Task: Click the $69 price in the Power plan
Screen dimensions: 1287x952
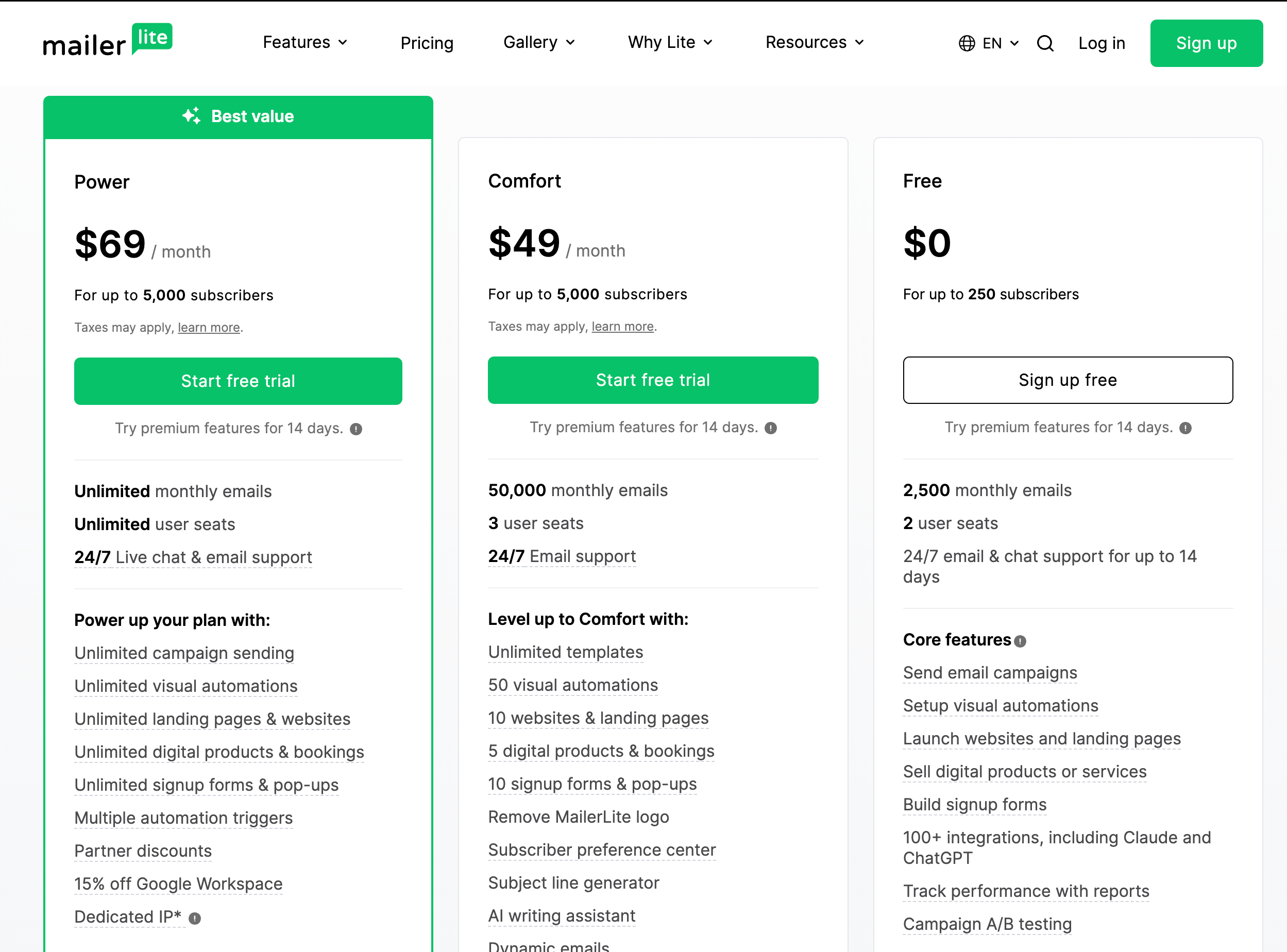Action: click(x=110, y=244)
